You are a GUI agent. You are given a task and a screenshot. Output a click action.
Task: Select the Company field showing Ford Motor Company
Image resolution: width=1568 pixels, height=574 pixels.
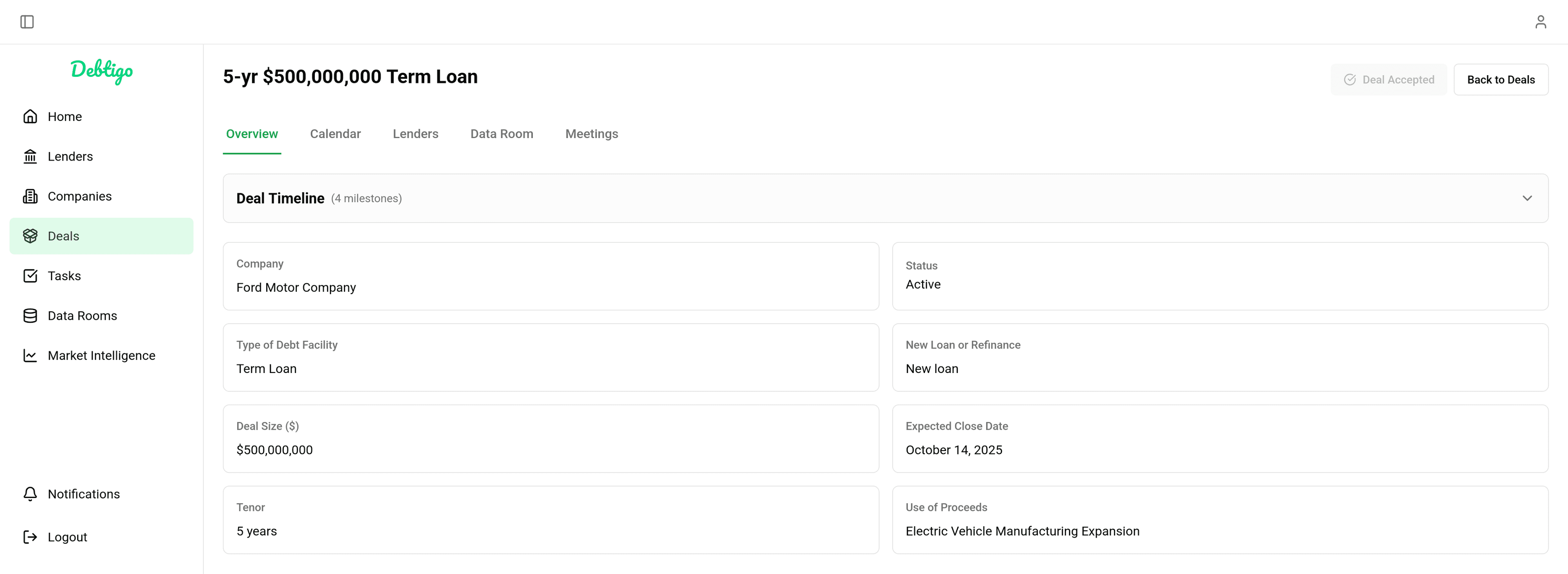point(550,276)
